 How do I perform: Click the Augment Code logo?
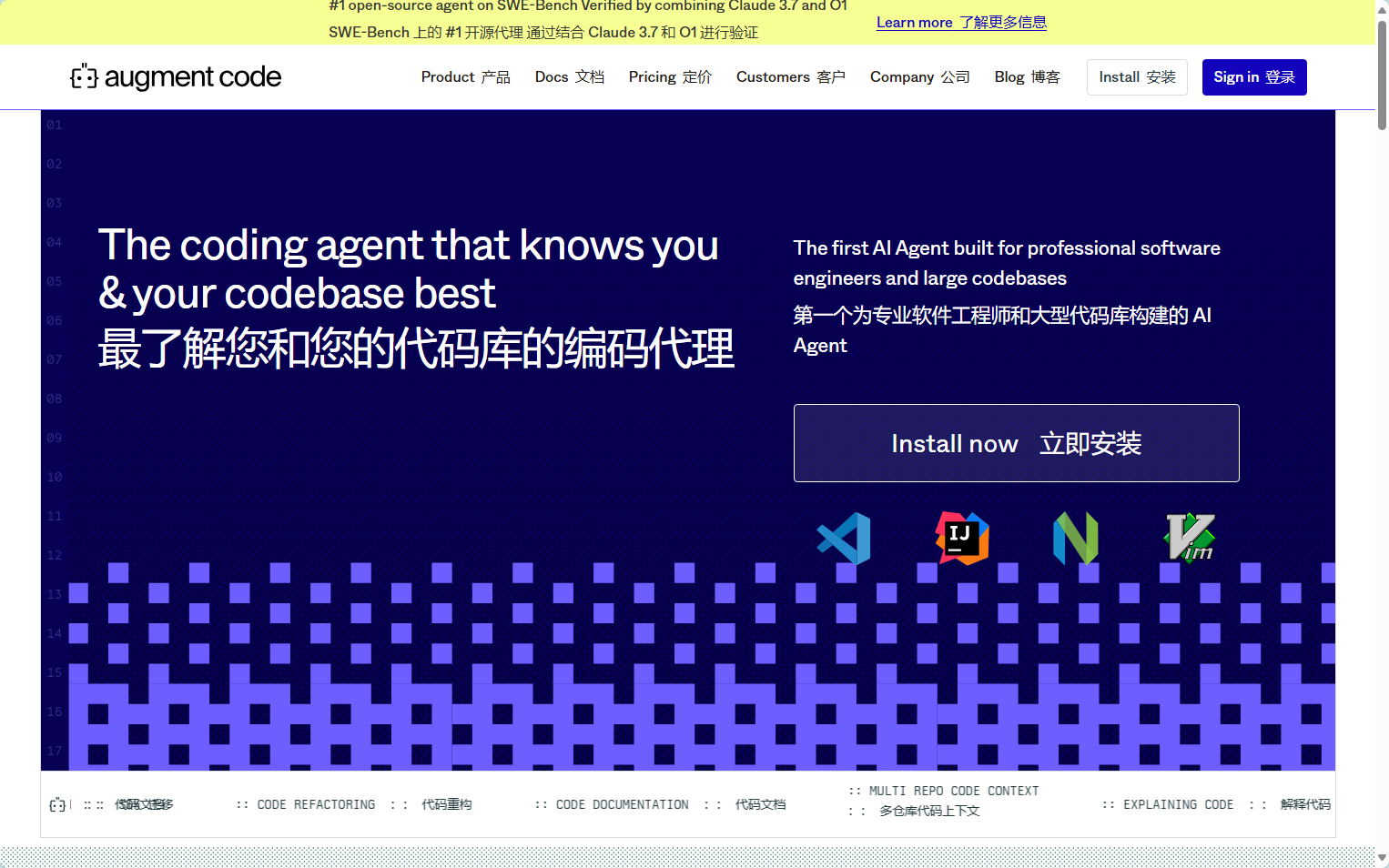click(x=176, y=77)
